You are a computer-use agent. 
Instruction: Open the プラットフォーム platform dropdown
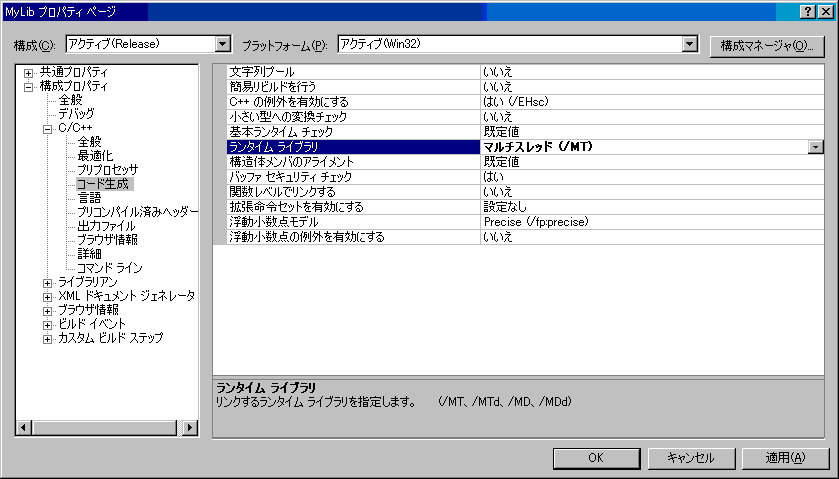(688, 44)
